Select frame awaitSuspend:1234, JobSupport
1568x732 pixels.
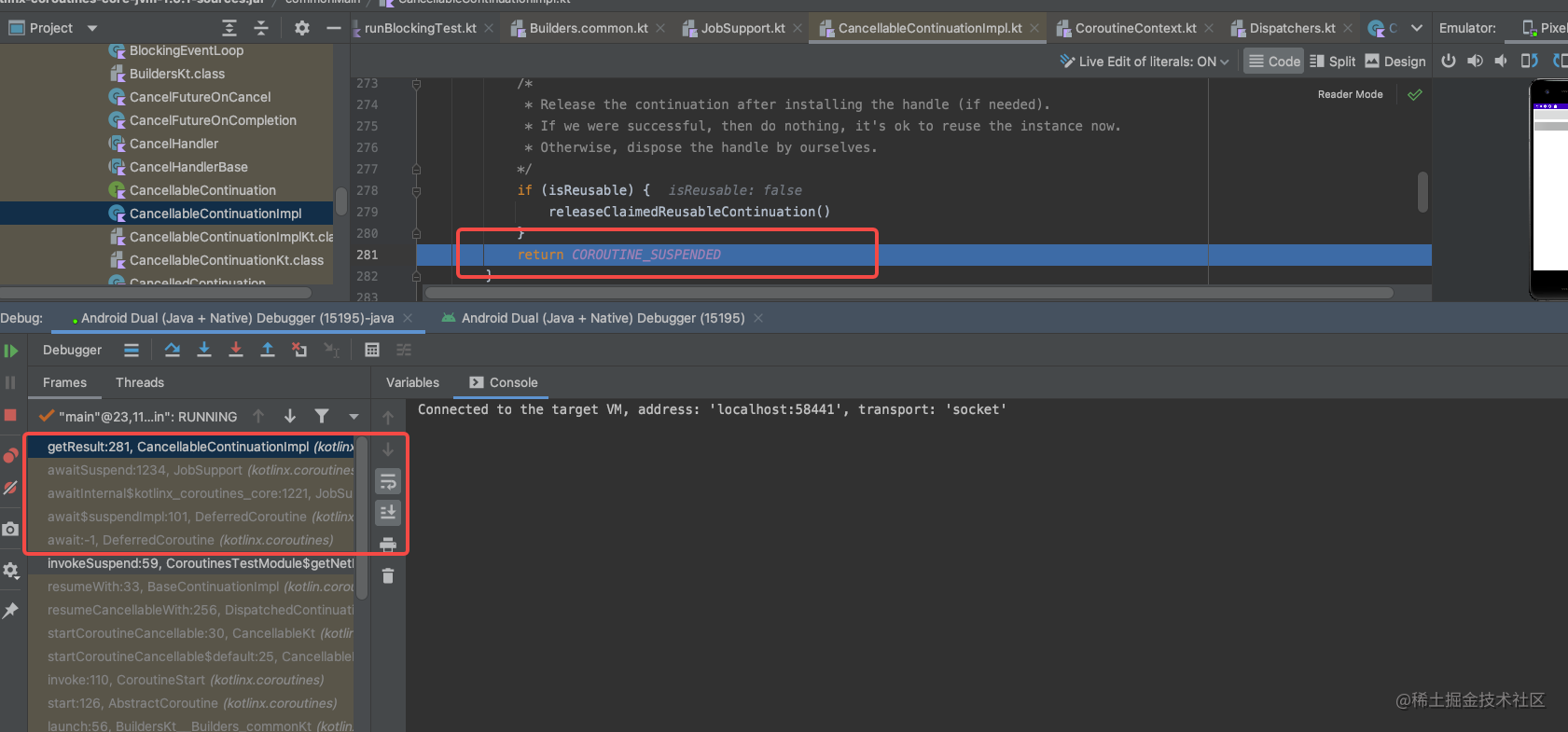[x=190, y=470]
